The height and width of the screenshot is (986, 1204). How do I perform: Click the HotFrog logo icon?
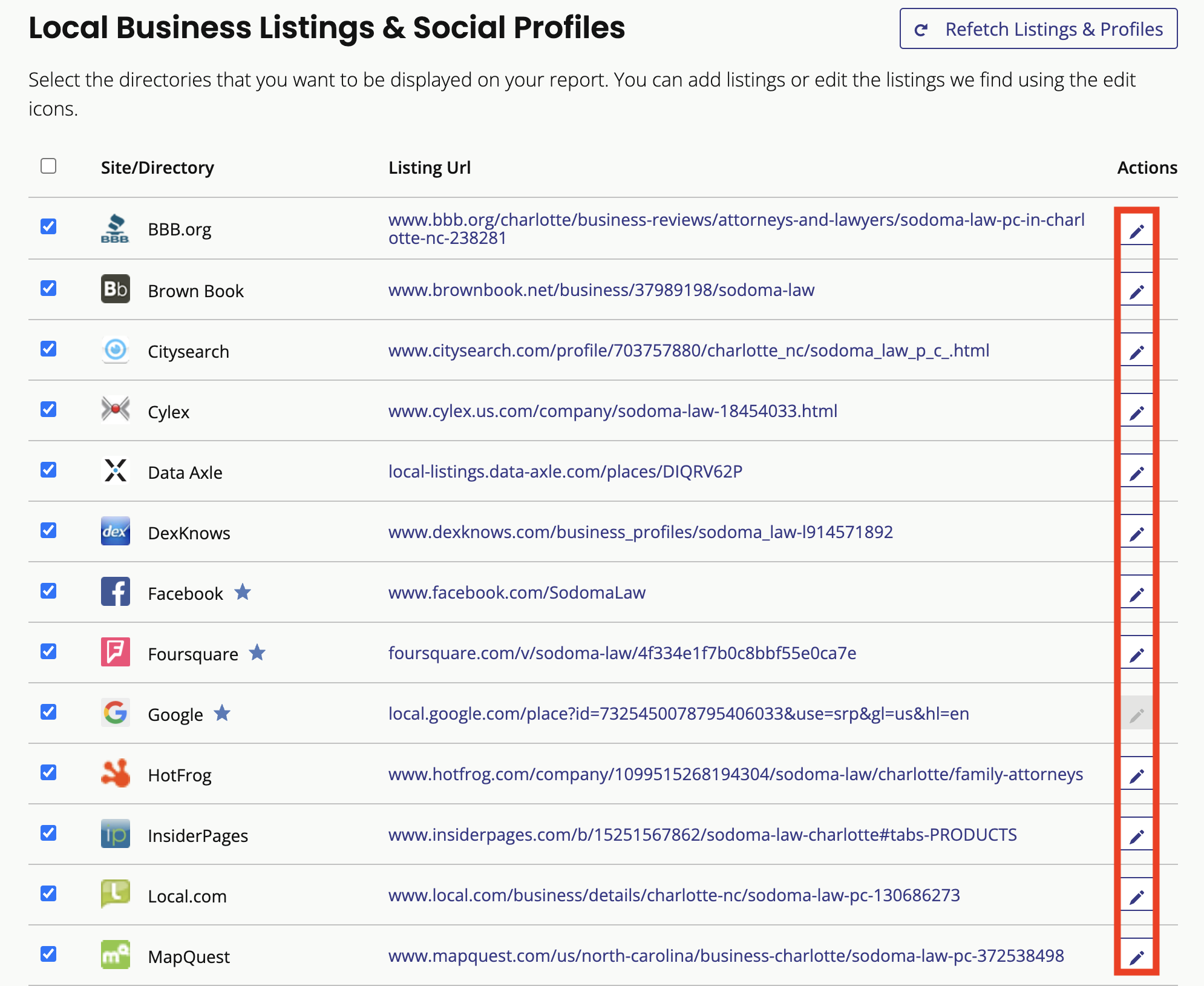(x=115, y=774)
